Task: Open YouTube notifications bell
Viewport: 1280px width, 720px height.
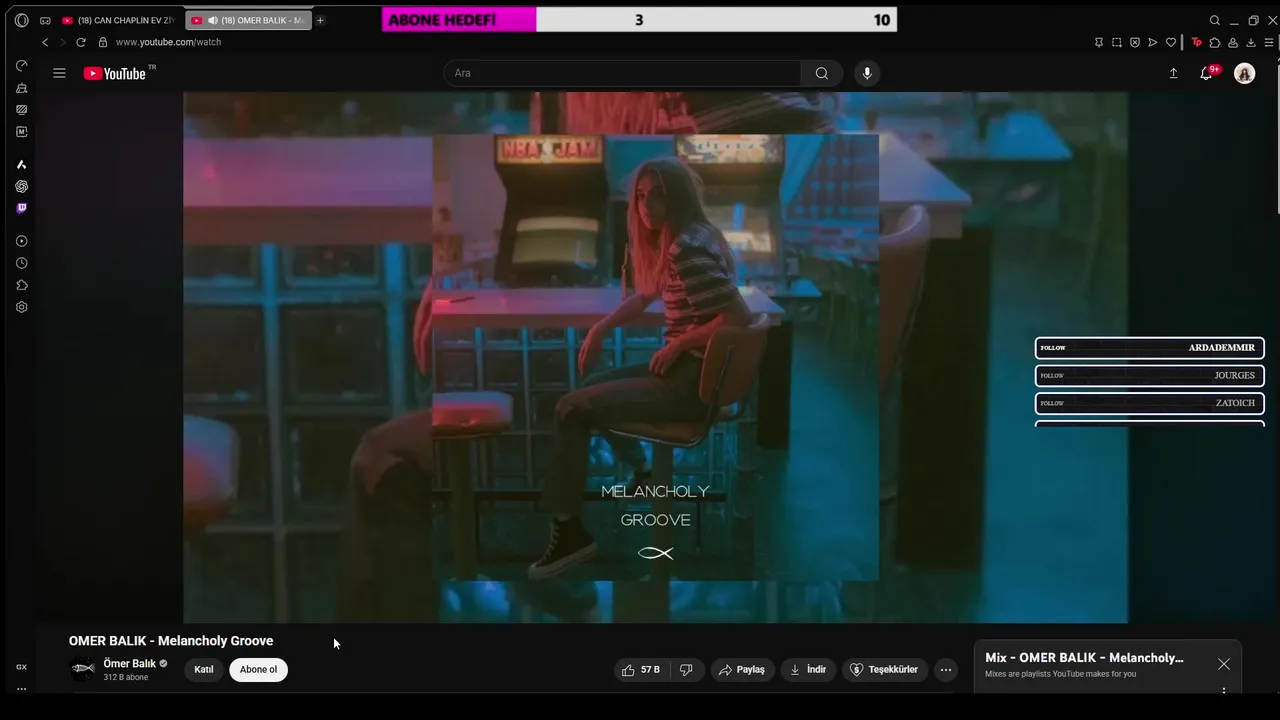Action: [1207, 73]
